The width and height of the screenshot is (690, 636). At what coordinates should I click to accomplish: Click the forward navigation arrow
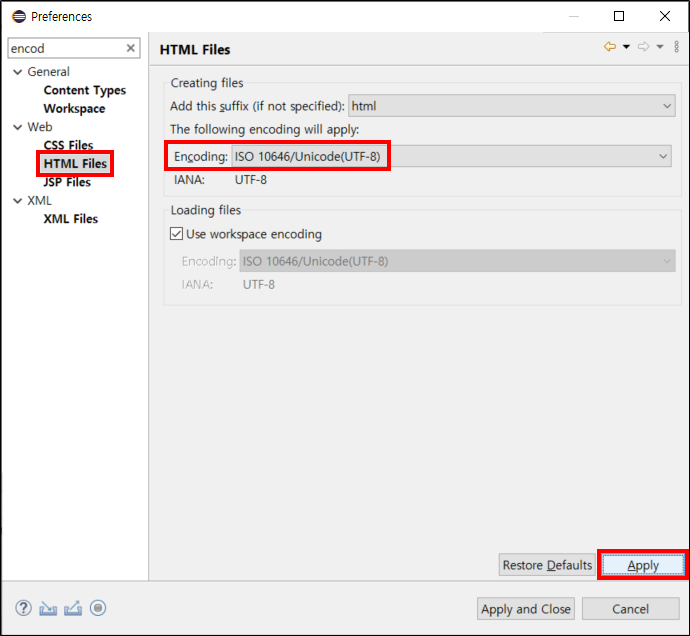(x=643, y=46)
